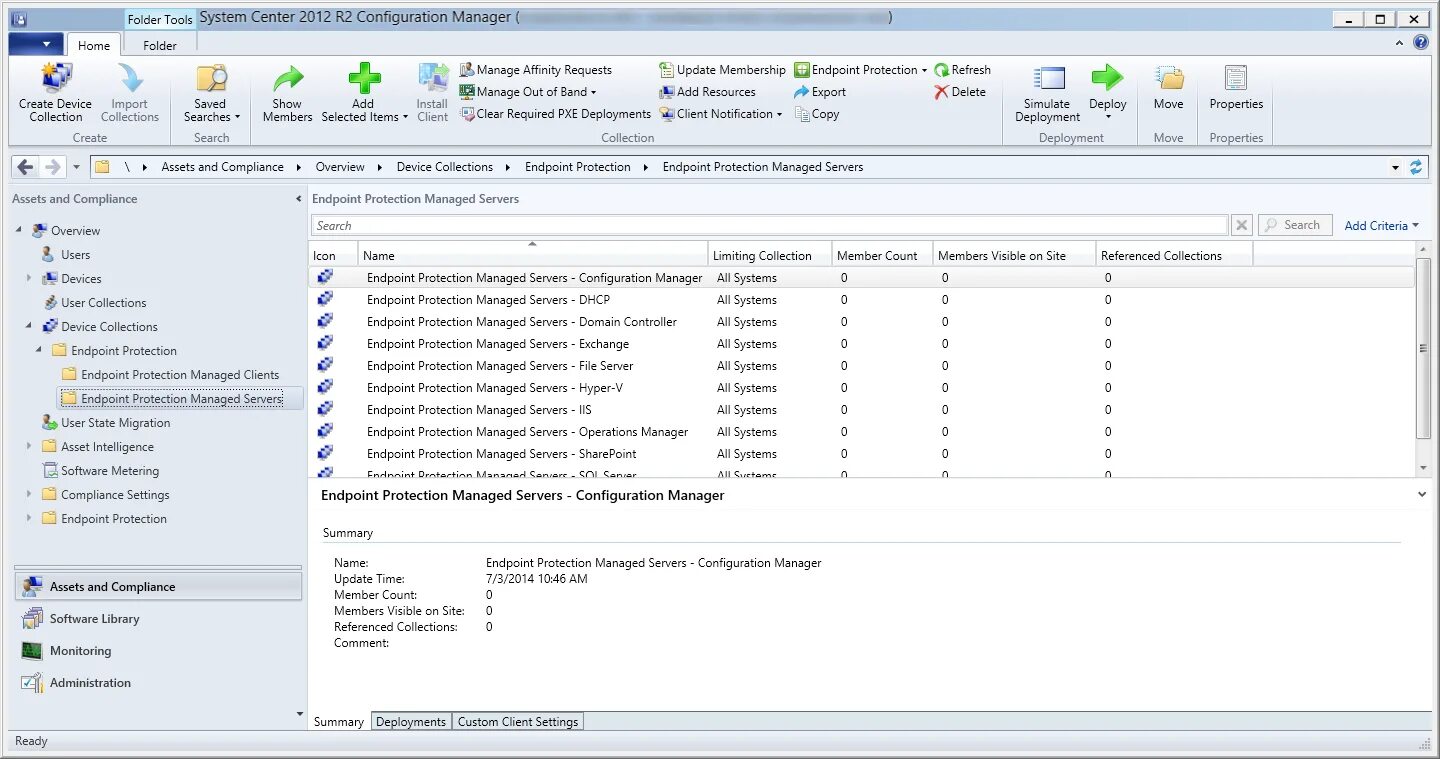
Task: Select the Managed Servers - Exchange row
Action: pyautogui.click(x=862, y=344)
